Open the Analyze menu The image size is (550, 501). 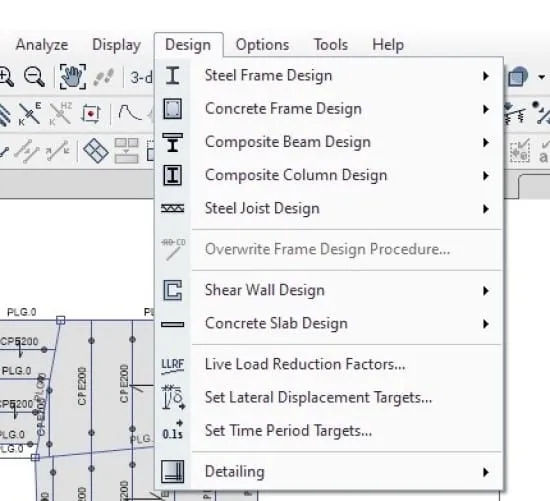42,45
